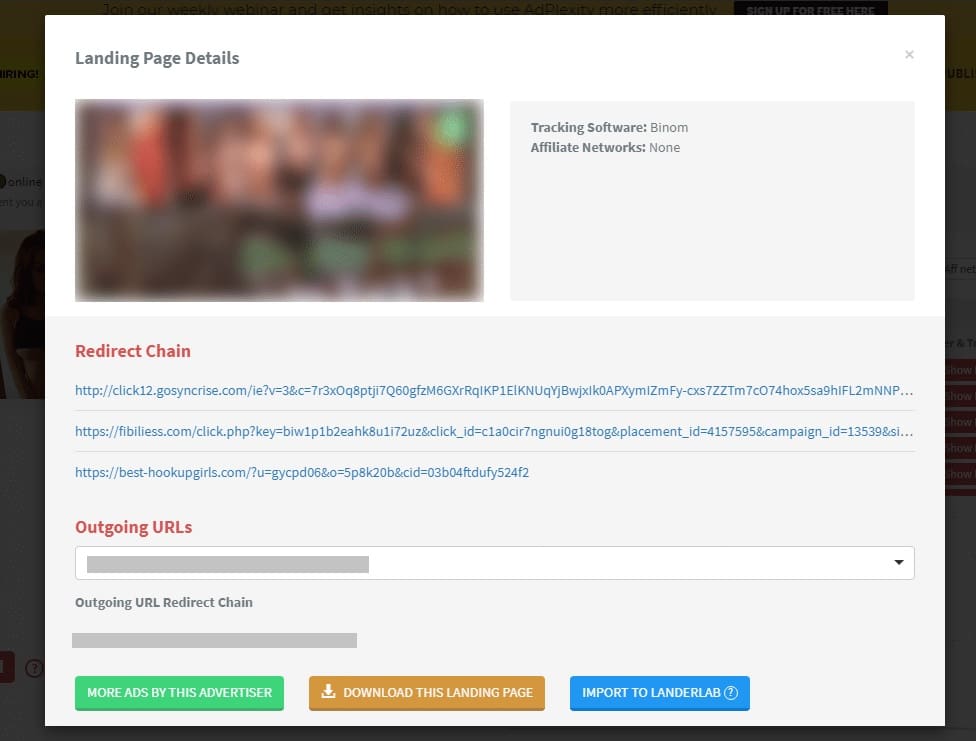Open the fibiliess.com click.php redirect link
Screen dimensions: 976x741
493,431
